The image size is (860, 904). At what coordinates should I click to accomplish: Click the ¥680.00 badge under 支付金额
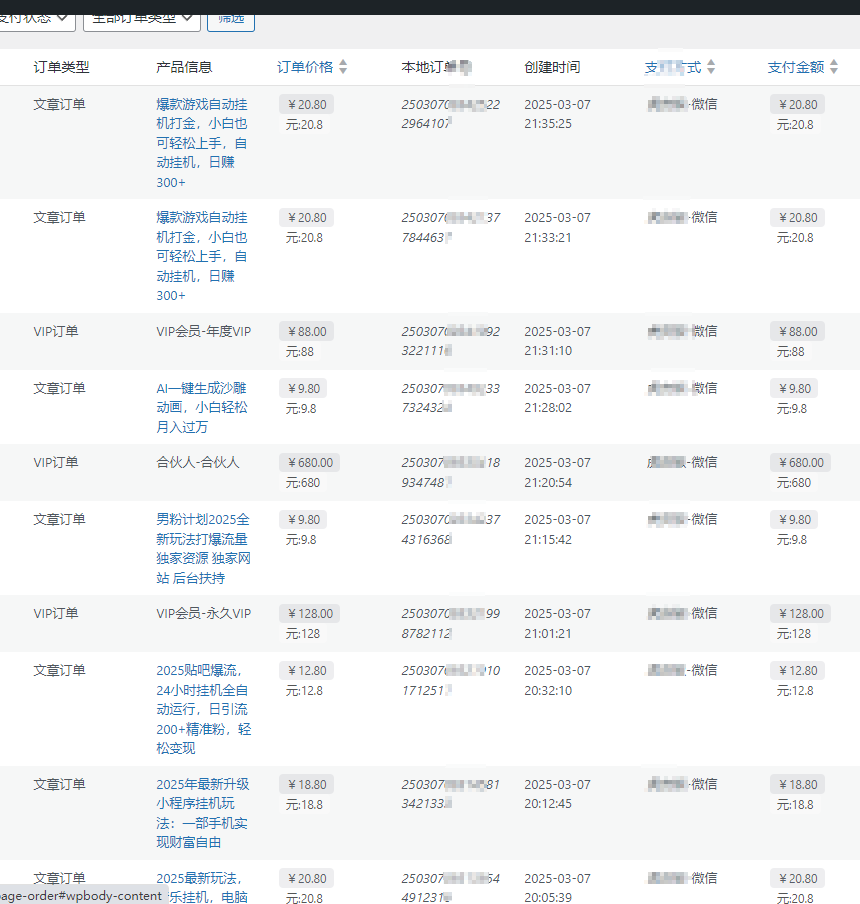(801, 462)
